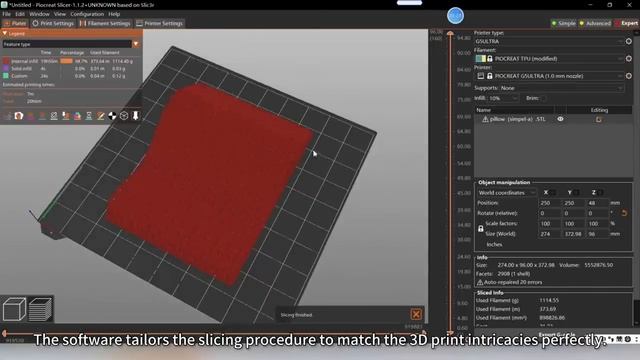Click the horizontal moves slider left handle
Image resolution: width=640 pixels, height=360 pixels.
point(4,333)
